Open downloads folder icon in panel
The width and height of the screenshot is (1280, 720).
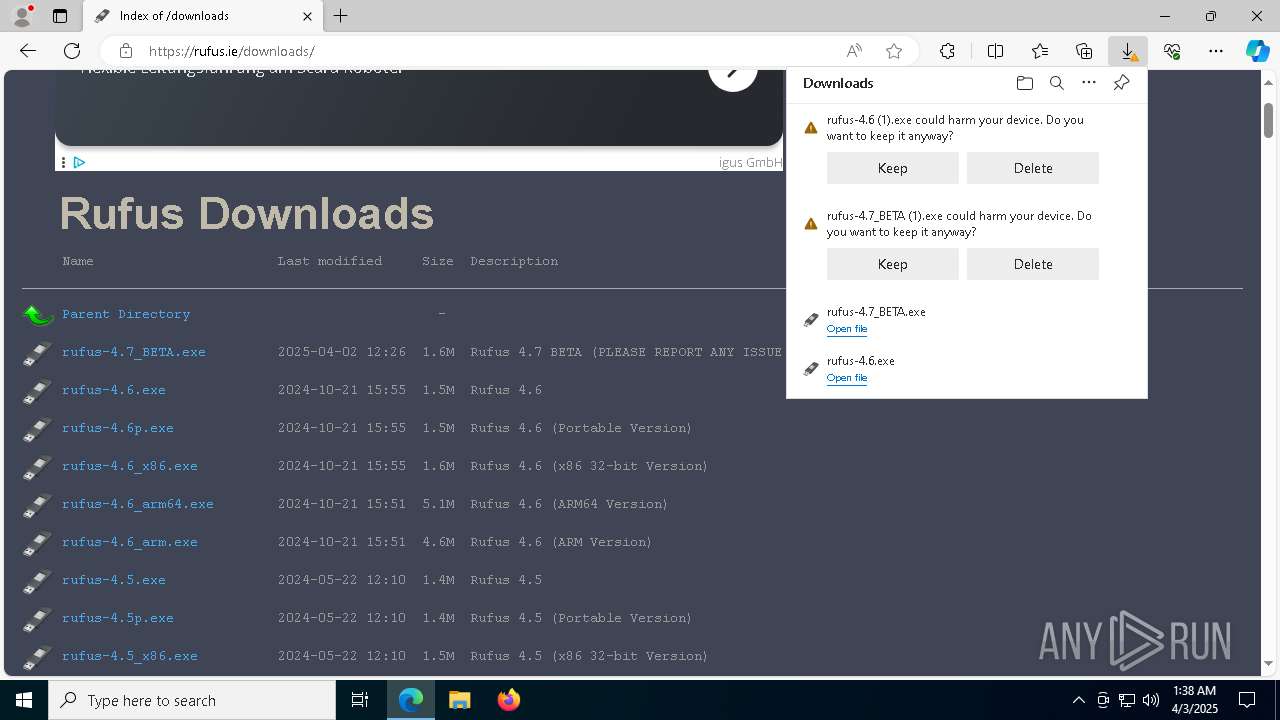[1024, 83]
